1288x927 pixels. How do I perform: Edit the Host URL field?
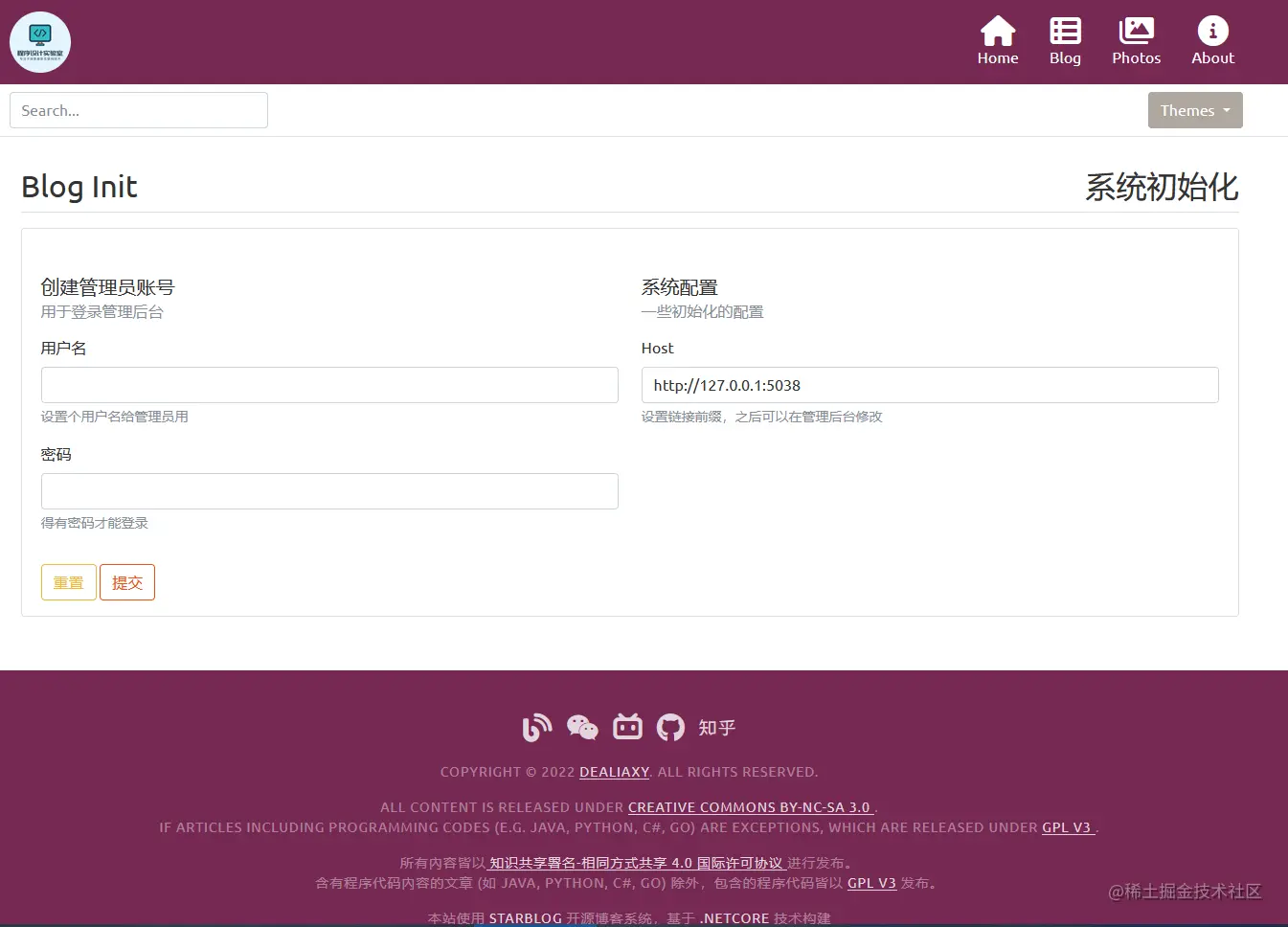click(930, 385)
